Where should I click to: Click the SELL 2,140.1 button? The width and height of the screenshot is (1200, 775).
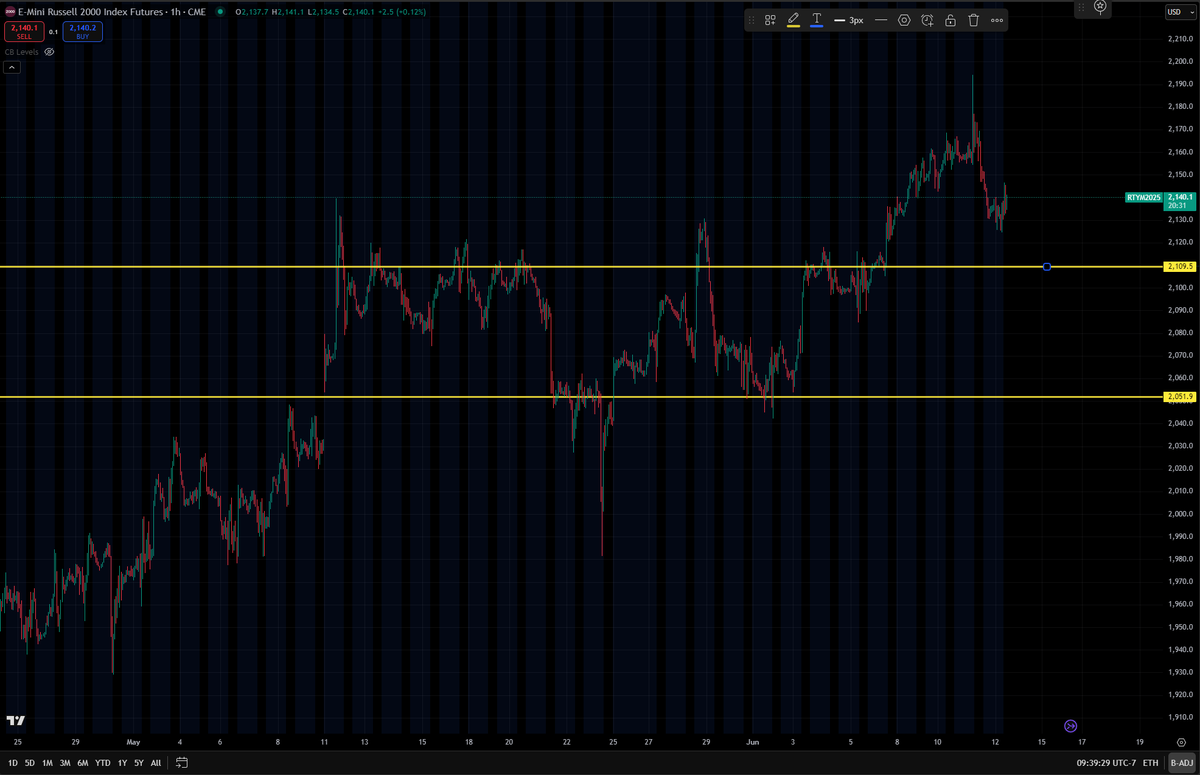pos(23,32)
